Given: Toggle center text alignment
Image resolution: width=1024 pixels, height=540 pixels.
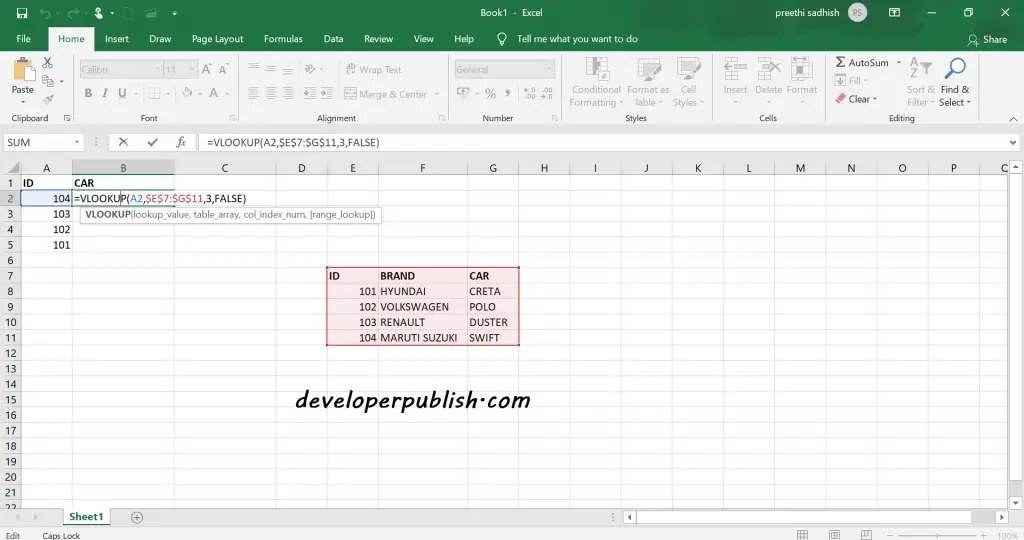Looking at the screenshot, I should 270,94.
